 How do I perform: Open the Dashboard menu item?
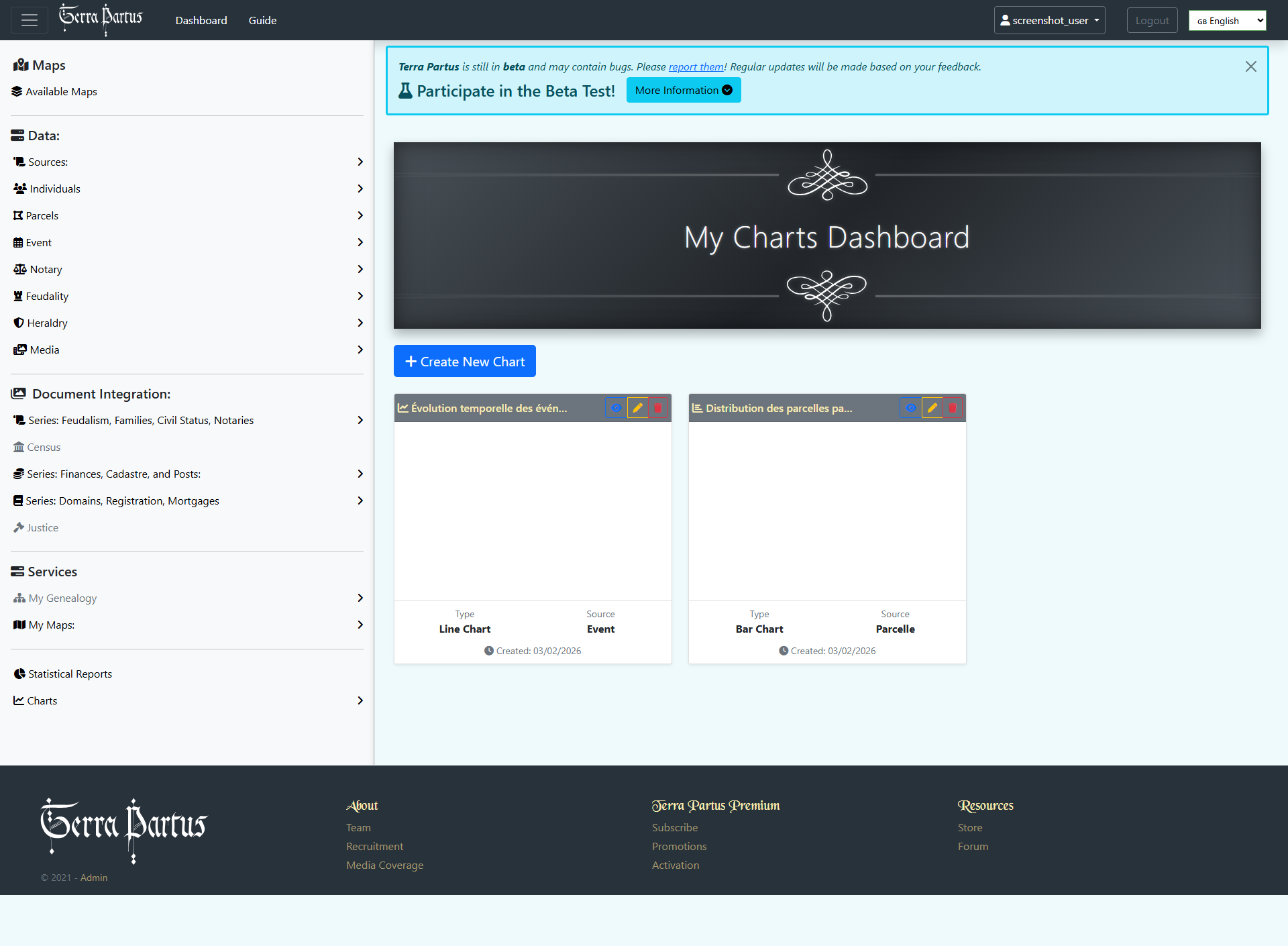(201, 20)
